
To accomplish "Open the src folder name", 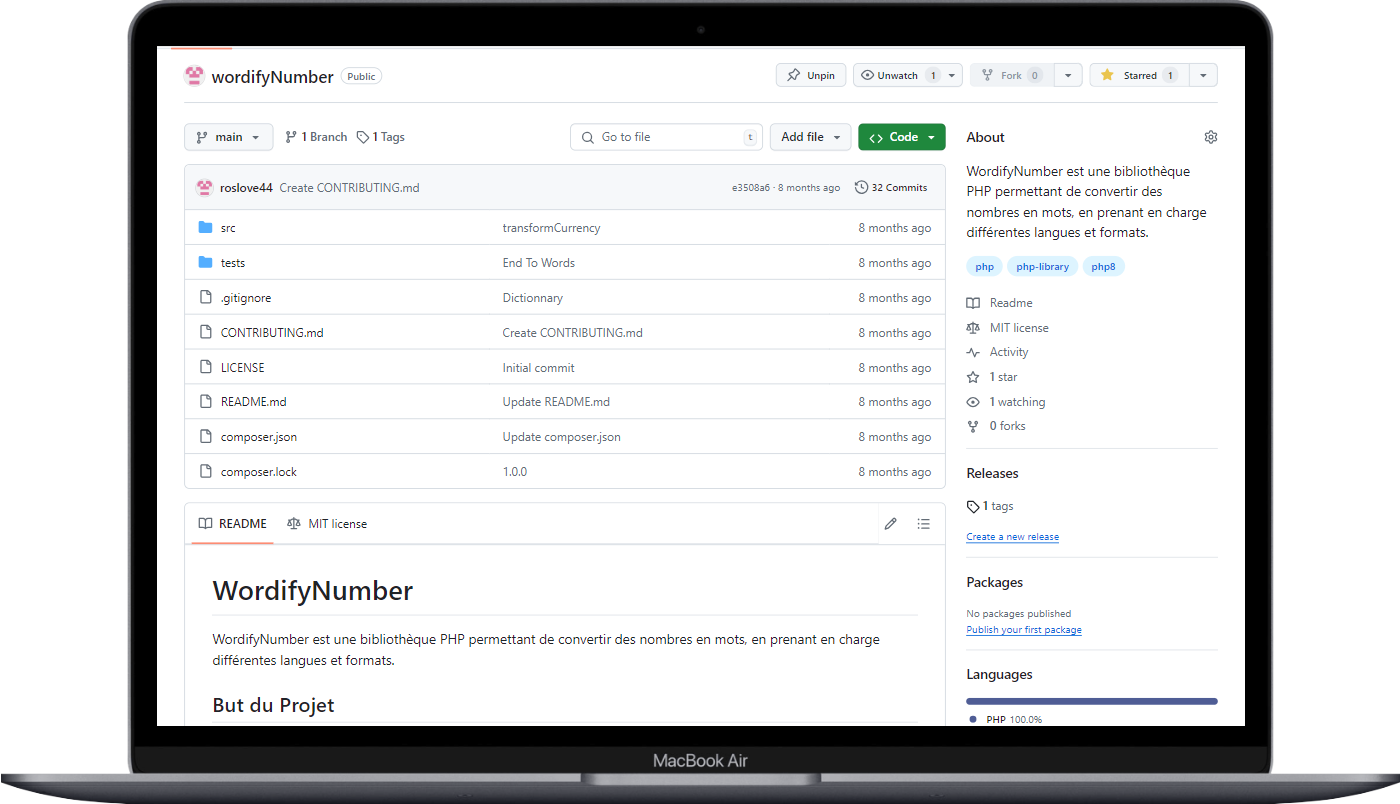I will pyautogui.click(x=228, y=228).
